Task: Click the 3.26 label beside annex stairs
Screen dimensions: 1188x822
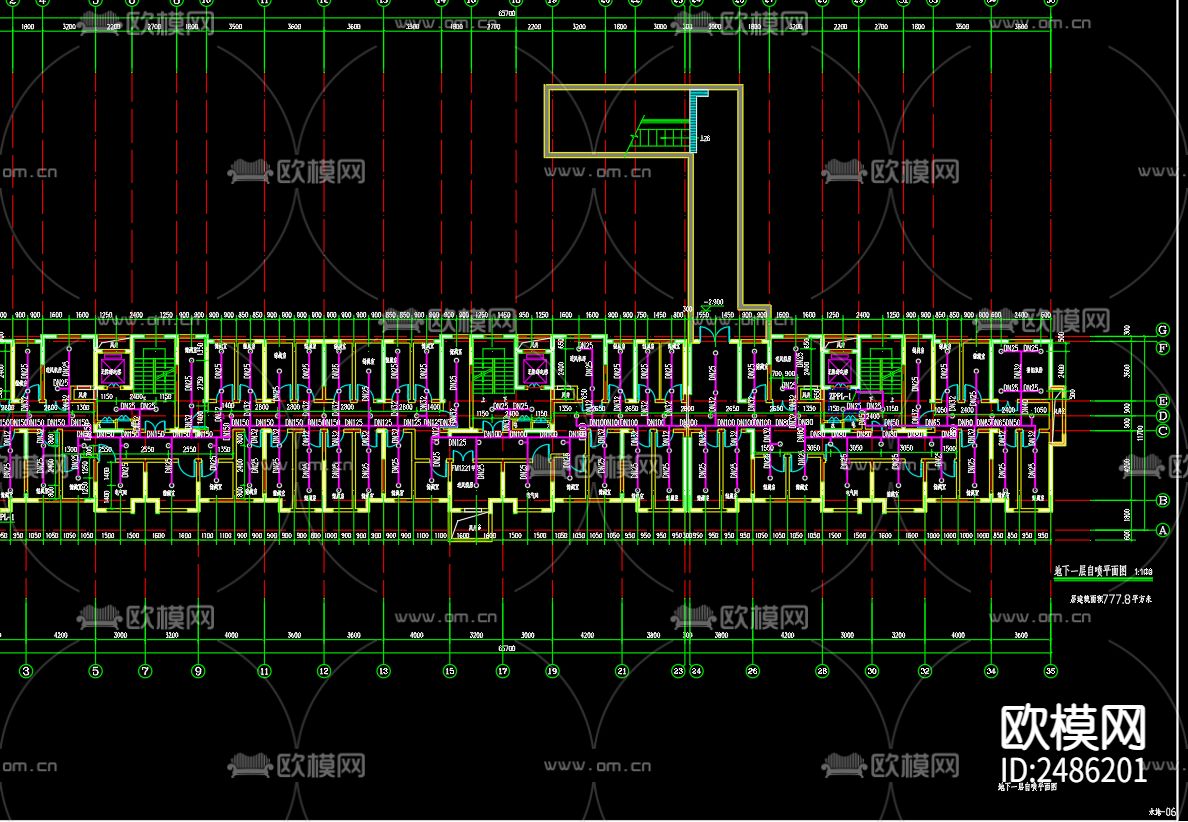Action: (705, 139)
